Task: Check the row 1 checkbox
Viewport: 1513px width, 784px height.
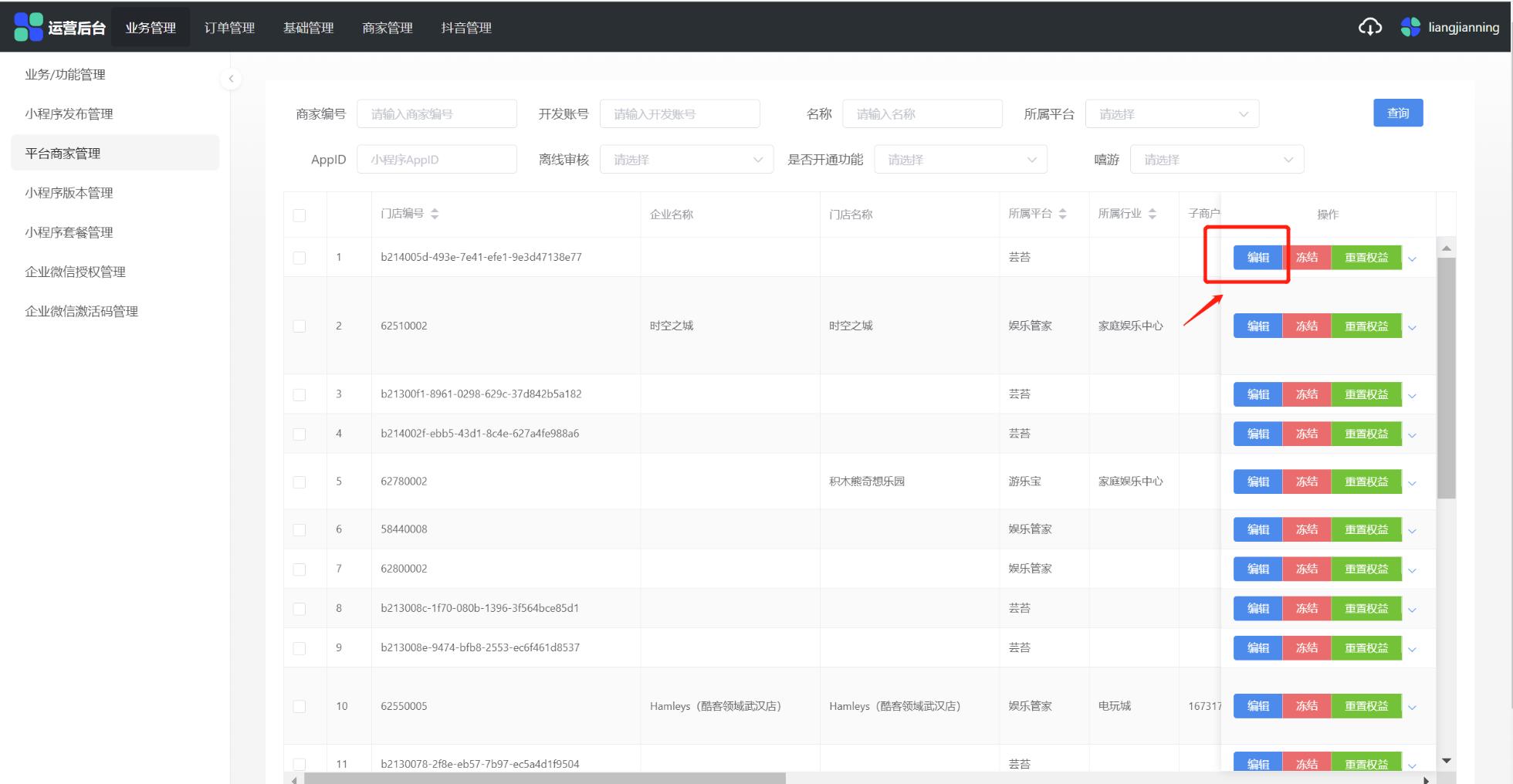Action: (300, 258)
